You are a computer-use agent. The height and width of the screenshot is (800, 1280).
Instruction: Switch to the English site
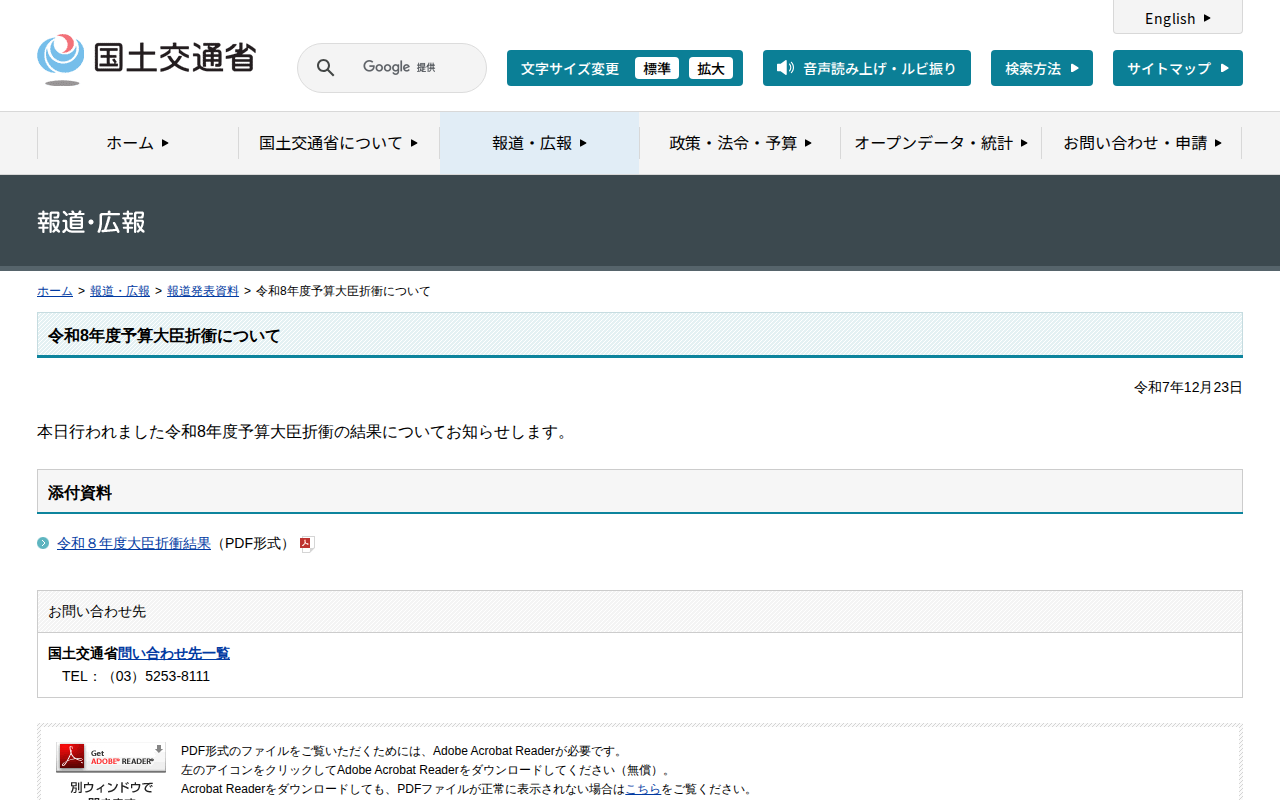click(1177, 18)
